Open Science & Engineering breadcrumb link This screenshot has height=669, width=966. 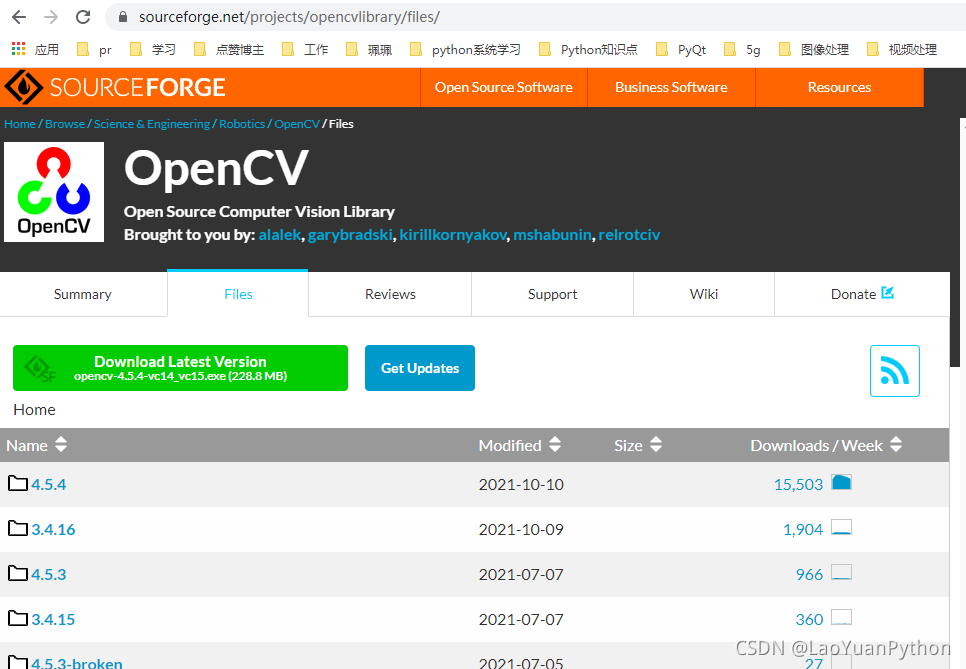pos(152,124)
